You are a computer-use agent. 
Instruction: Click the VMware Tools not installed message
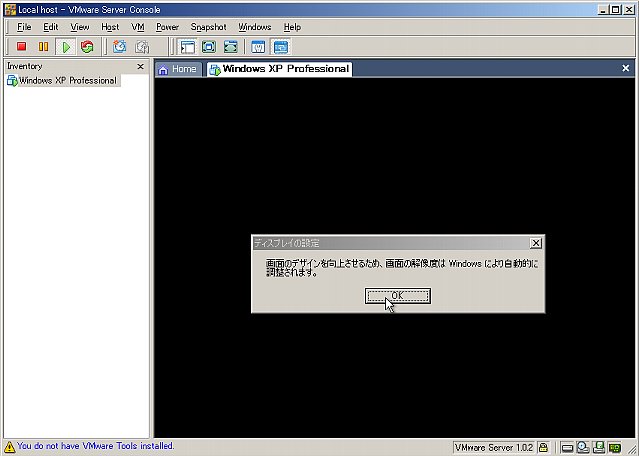tap(95, 446)
